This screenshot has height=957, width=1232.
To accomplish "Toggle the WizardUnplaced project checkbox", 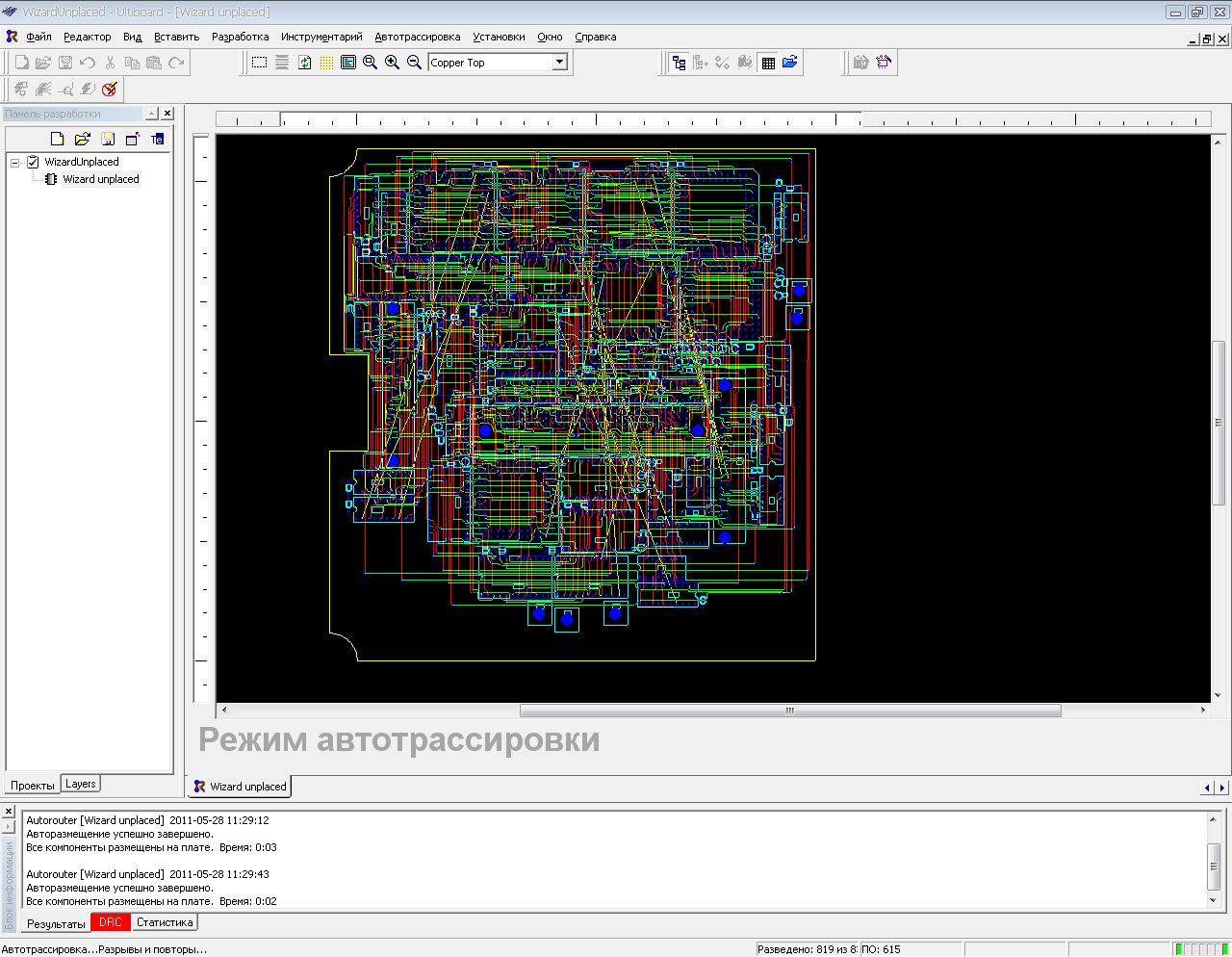I will [33, 162].
